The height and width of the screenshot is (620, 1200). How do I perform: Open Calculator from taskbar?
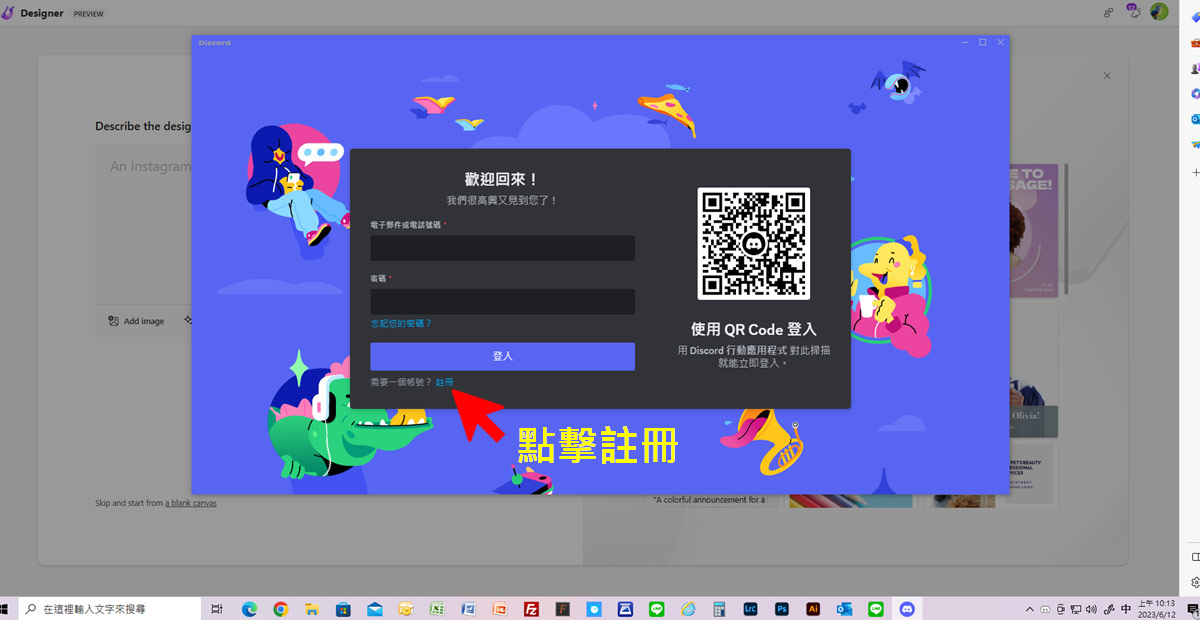[x=719, y=608]
